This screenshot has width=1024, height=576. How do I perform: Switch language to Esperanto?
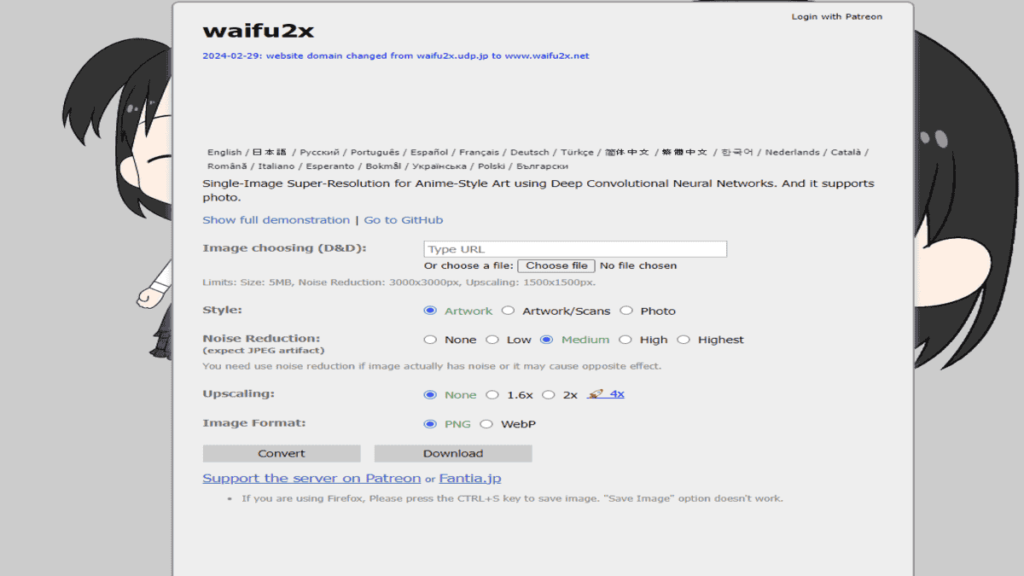pos(330,167)
